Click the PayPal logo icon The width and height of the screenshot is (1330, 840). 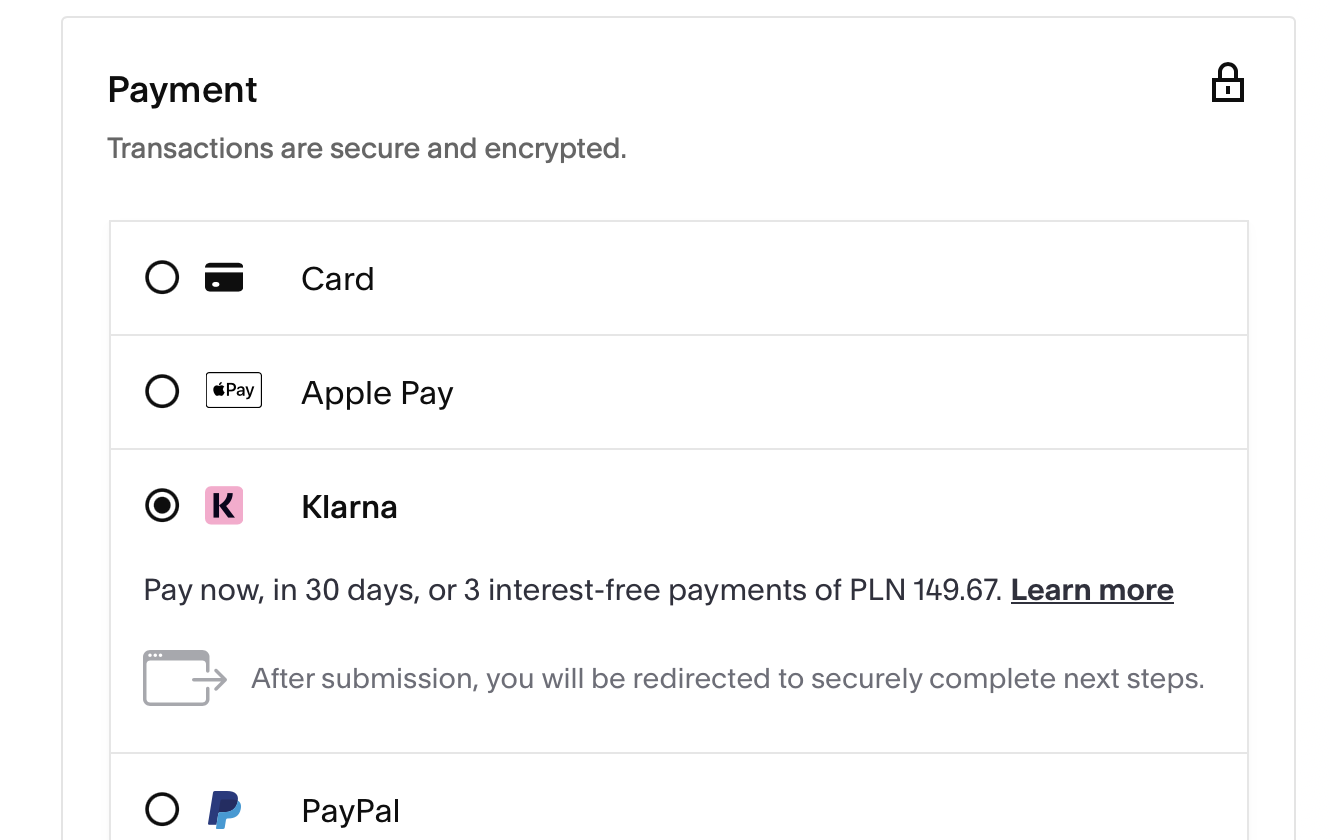click(x=224, y=809)
